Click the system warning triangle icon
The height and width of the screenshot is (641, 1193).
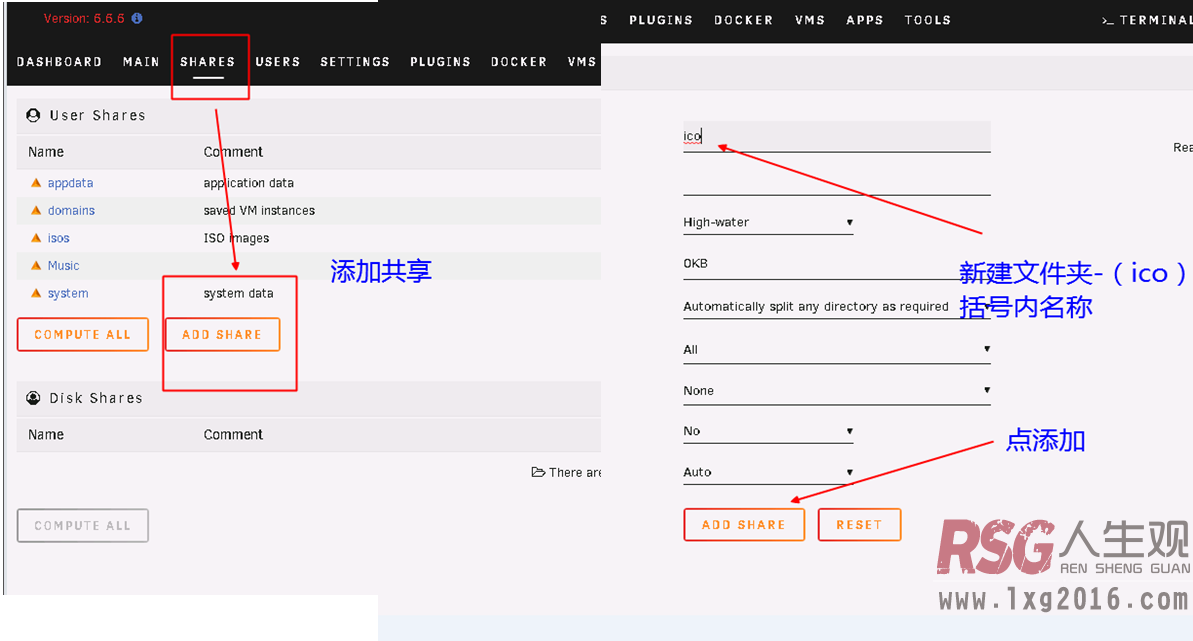tap(36, 293)
